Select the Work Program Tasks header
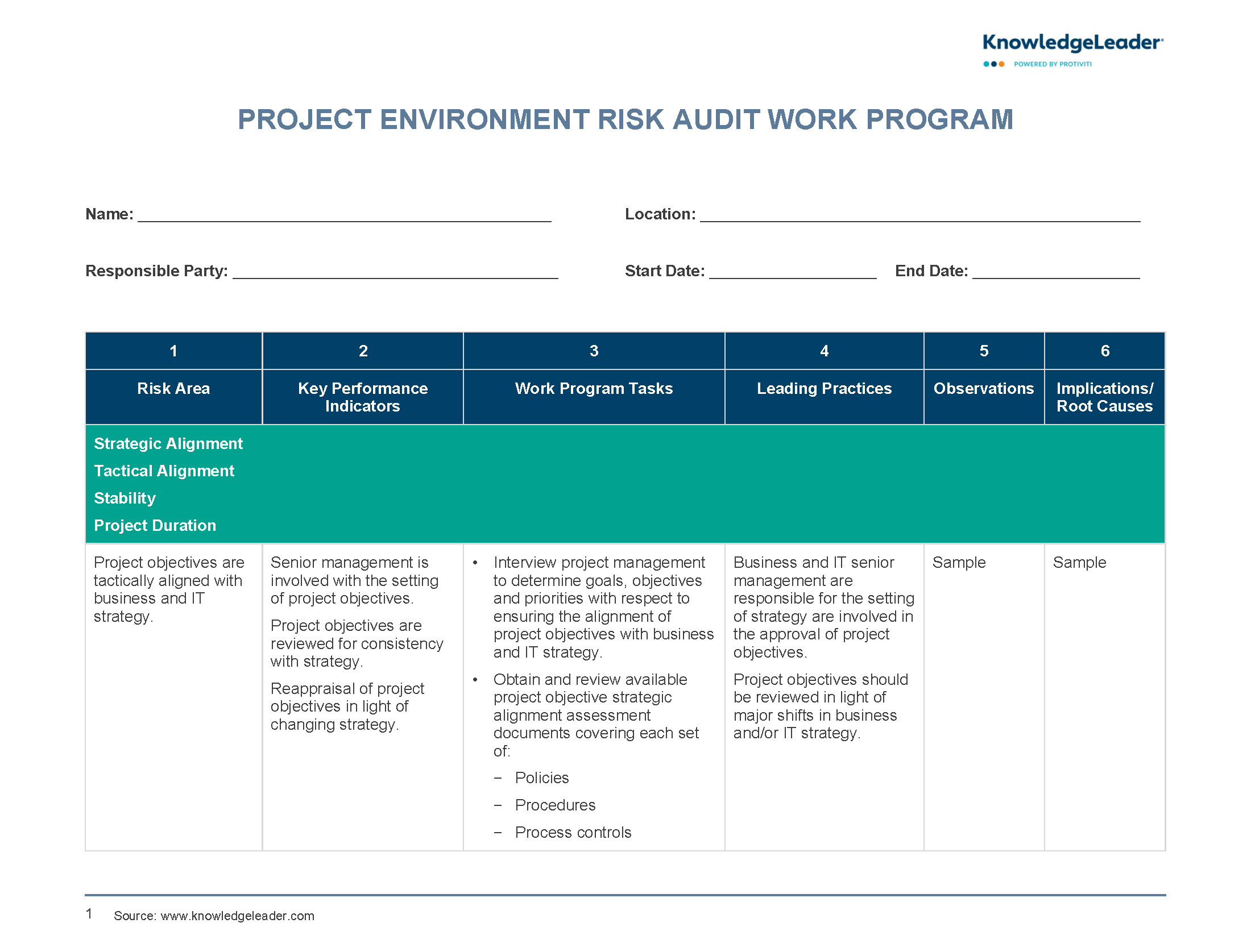1251x952 pixels. [x=594, y=388]
